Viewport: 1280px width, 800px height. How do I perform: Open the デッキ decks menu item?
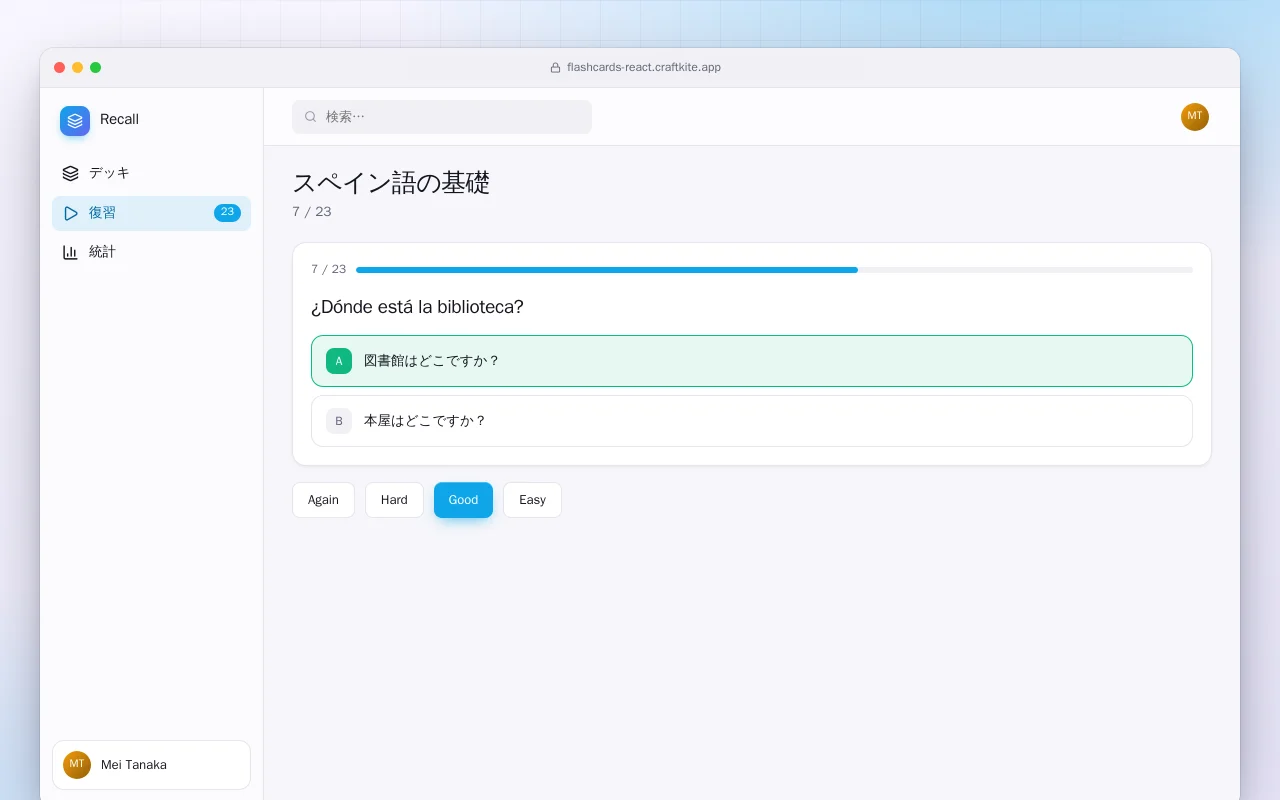point(151,173)
